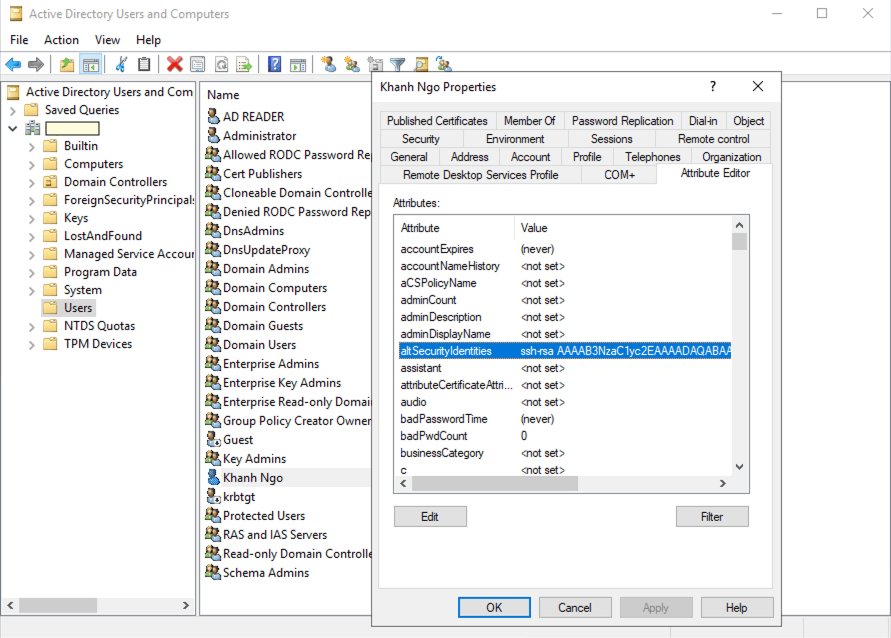The width and height of the screenshot is (891, 638).
Task: Expand the LostAndFound container
Action: click(x=32, y=237)
